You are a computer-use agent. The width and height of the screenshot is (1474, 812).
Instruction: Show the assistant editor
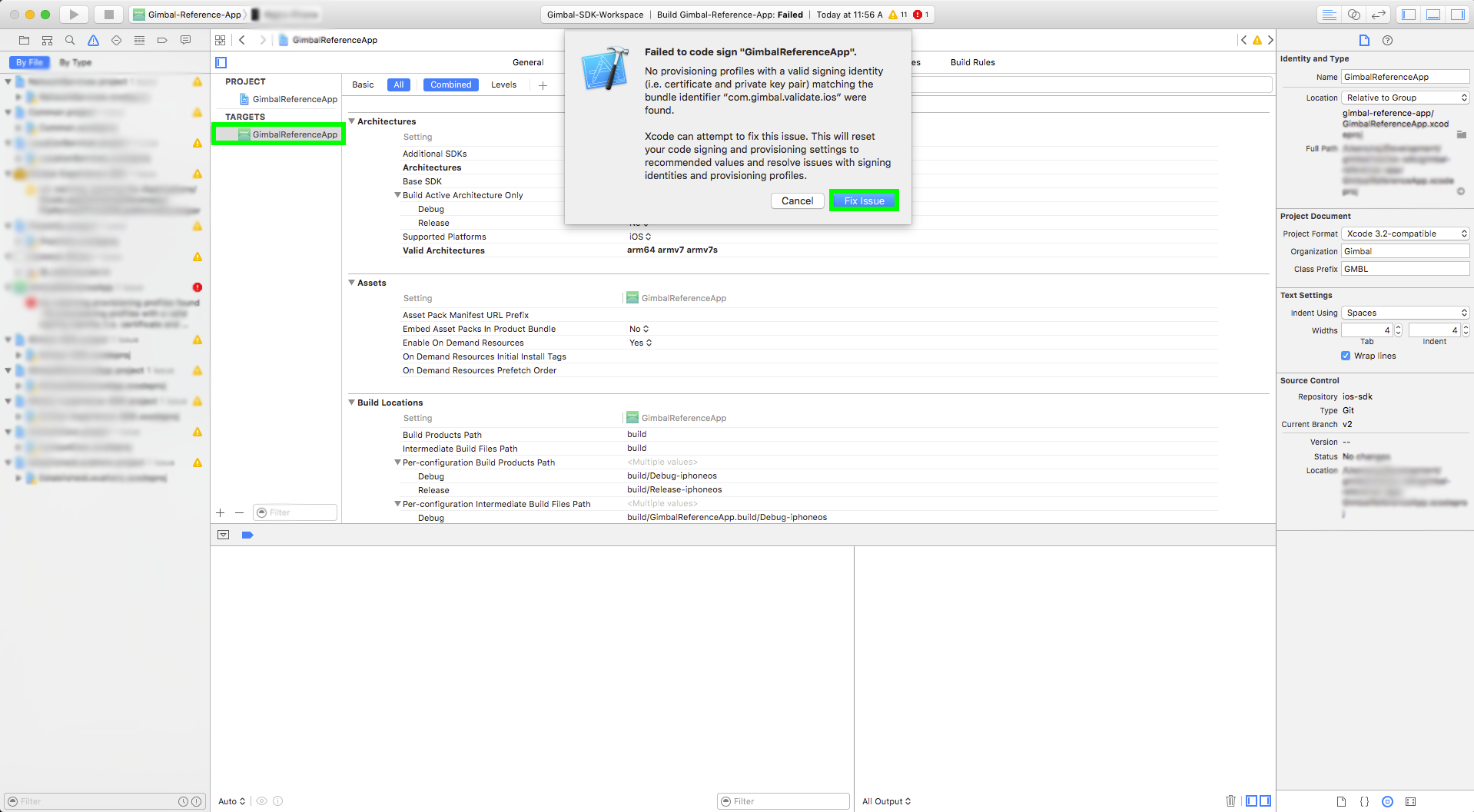1354,15
